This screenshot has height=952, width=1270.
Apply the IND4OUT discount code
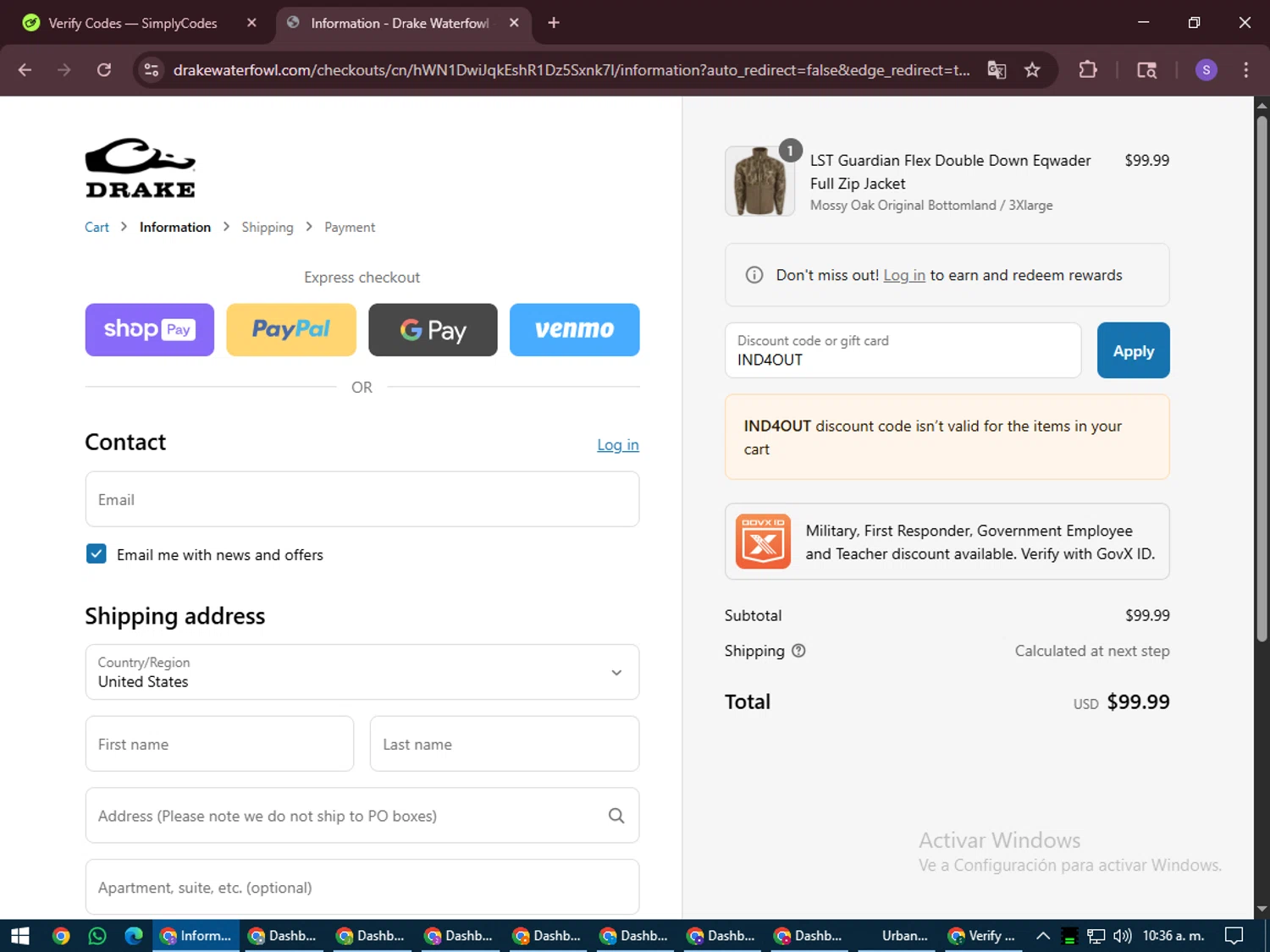coord(1133,350)
